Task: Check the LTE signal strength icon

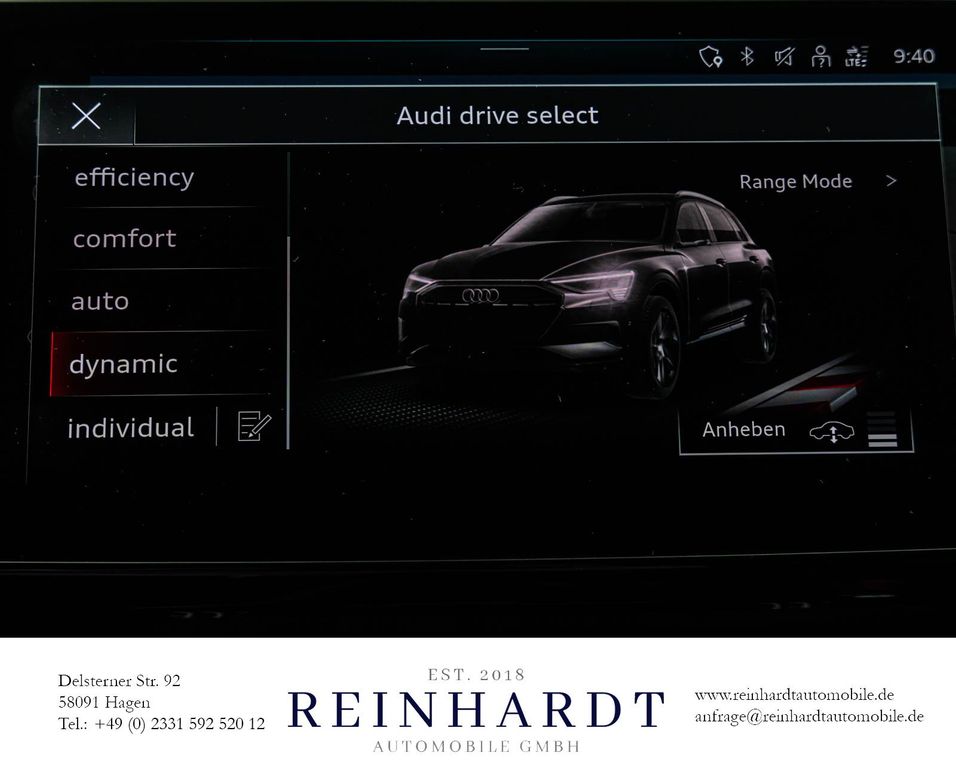Action: tap(856, 58)
